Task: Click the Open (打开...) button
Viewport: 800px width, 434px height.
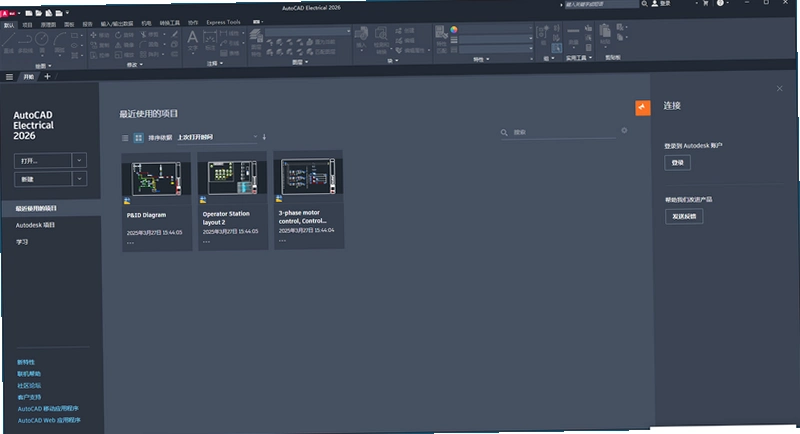Action: (43, 161)
